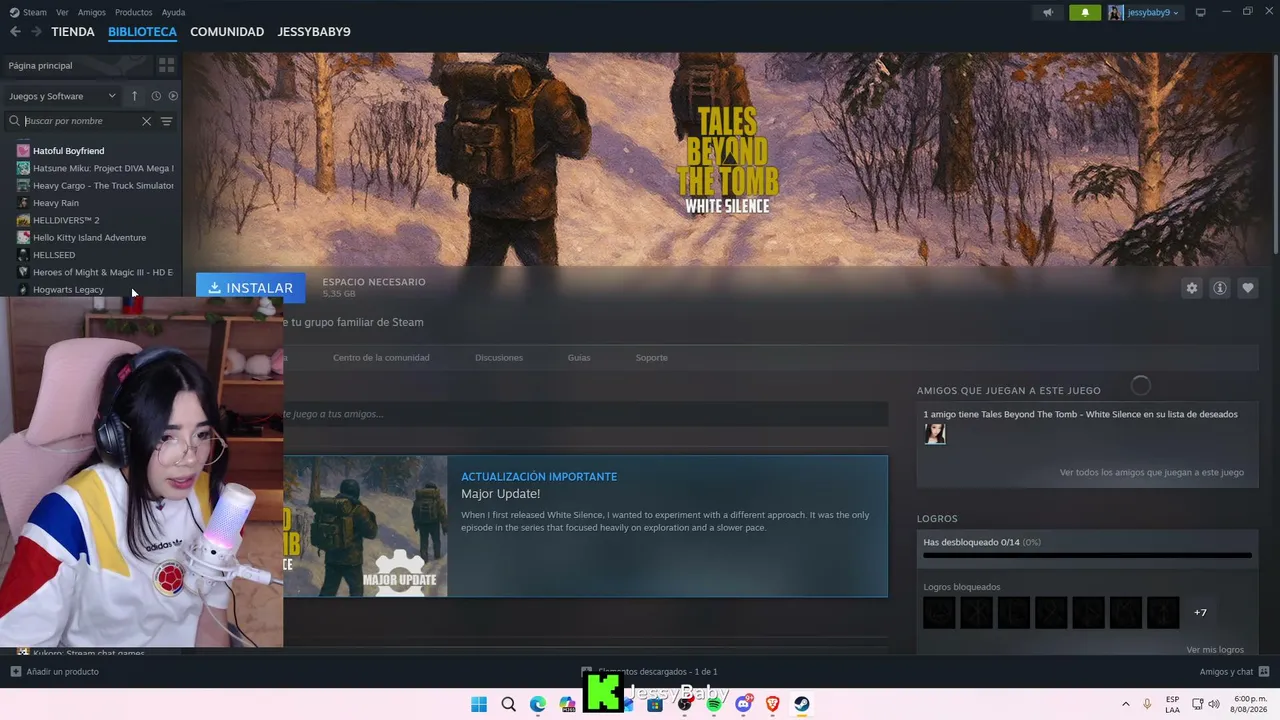Open Brave browser from taskbar
This screenshot has height=720, width=1280.
pos(772,704)
